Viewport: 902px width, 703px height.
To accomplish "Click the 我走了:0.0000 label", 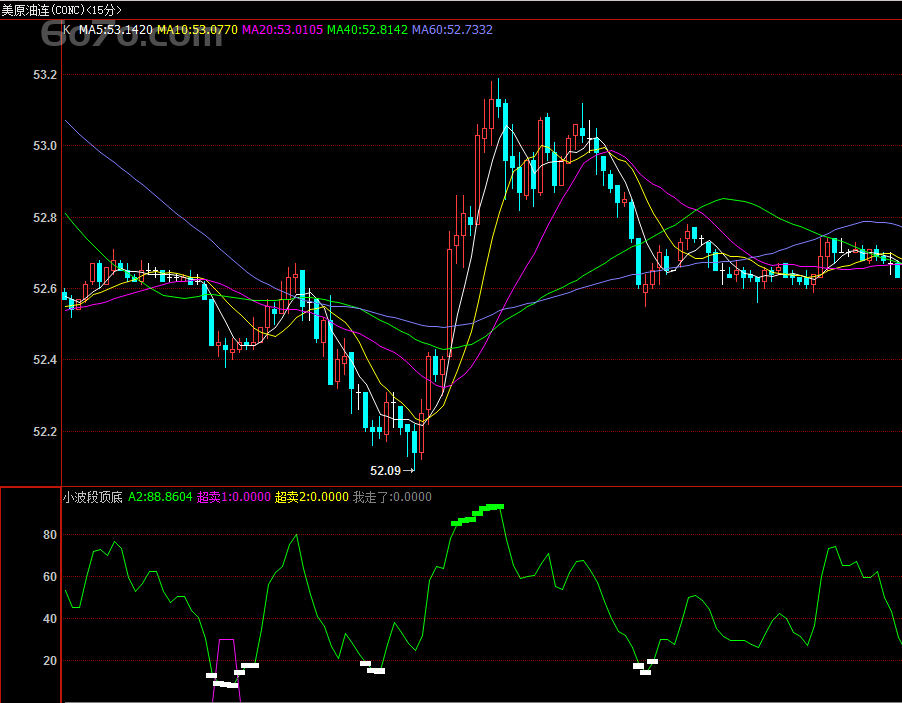I will click(x=392, y=497).
